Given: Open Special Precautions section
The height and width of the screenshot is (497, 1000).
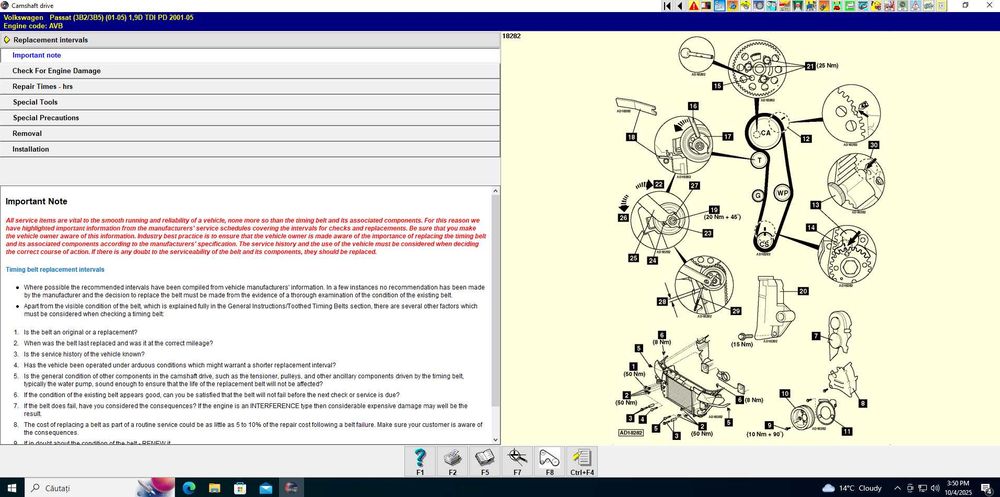Looking at the screenshot, I should (250, 118).
